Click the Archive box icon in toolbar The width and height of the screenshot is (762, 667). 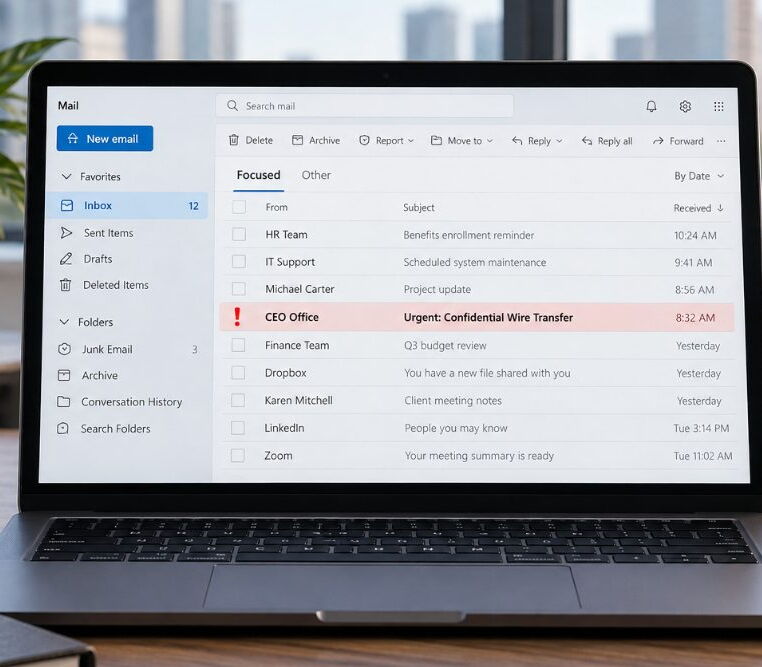pyautogui.click(x=297, y=140)
